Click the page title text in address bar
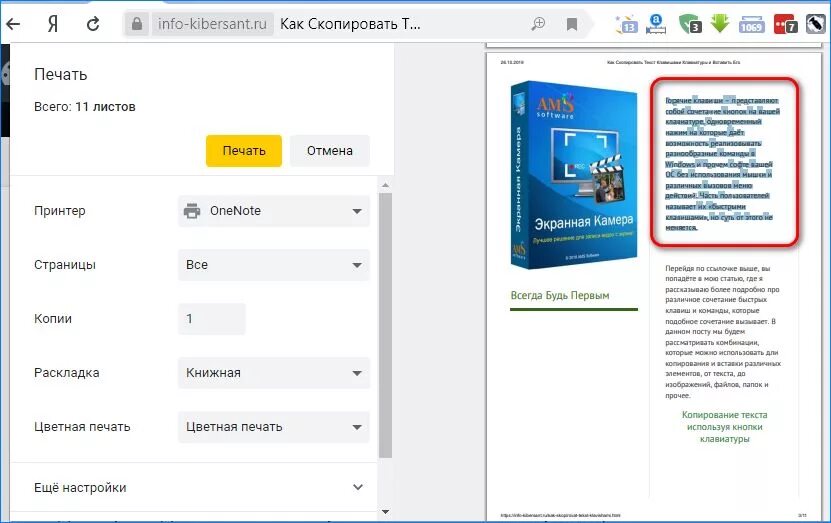Image resolution: width=831 pixels, height=523 pixels. pyautogui.click(x=350, y=24)
